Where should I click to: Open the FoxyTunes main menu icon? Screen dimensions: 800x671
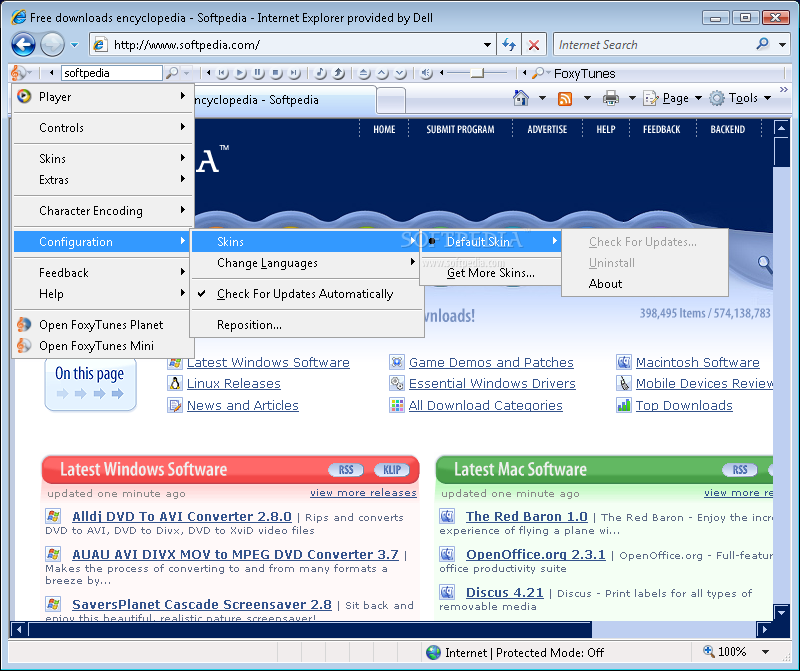17,73
